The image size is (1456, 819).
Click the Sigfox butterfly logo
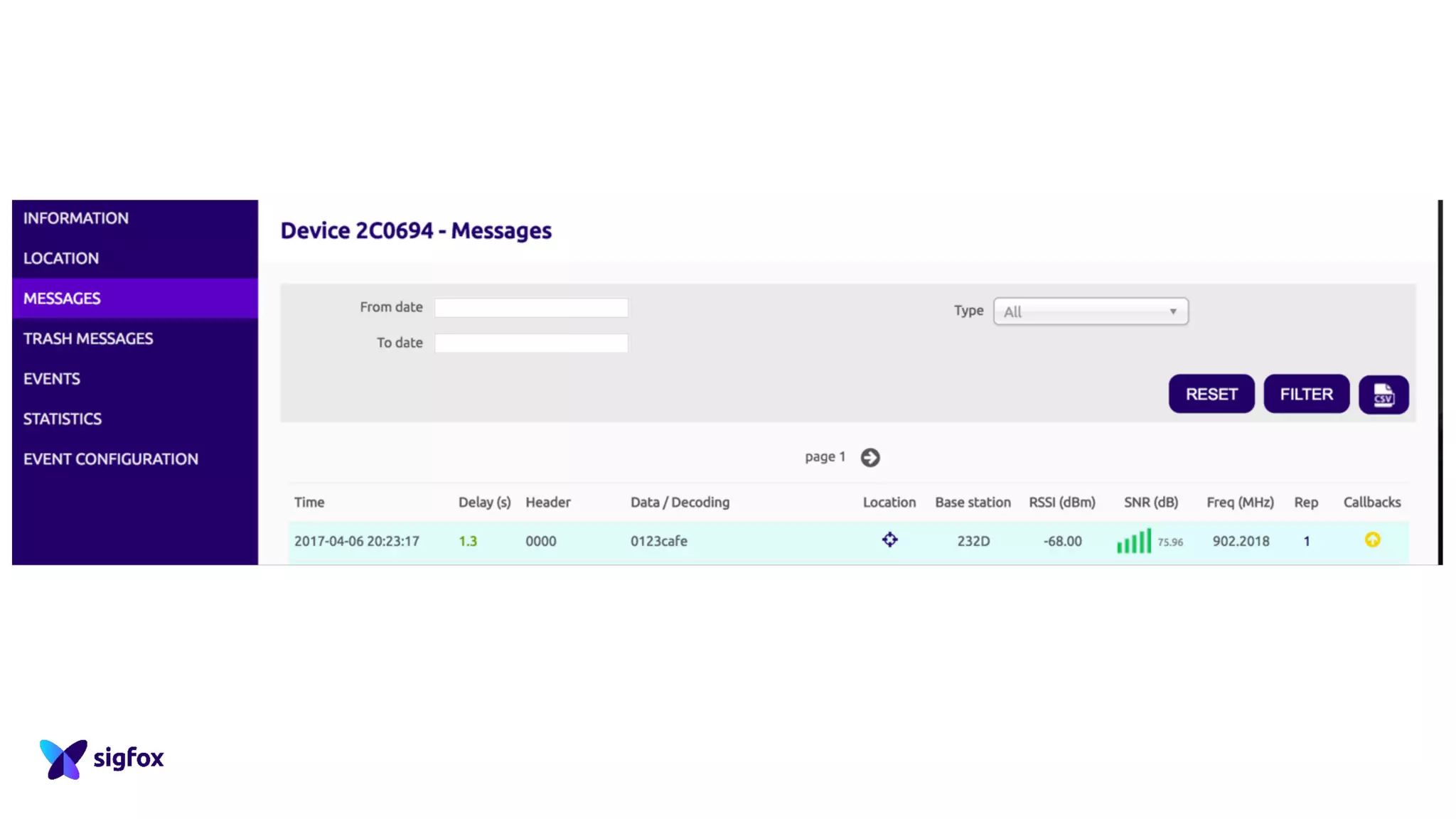[x=63, y=759]
